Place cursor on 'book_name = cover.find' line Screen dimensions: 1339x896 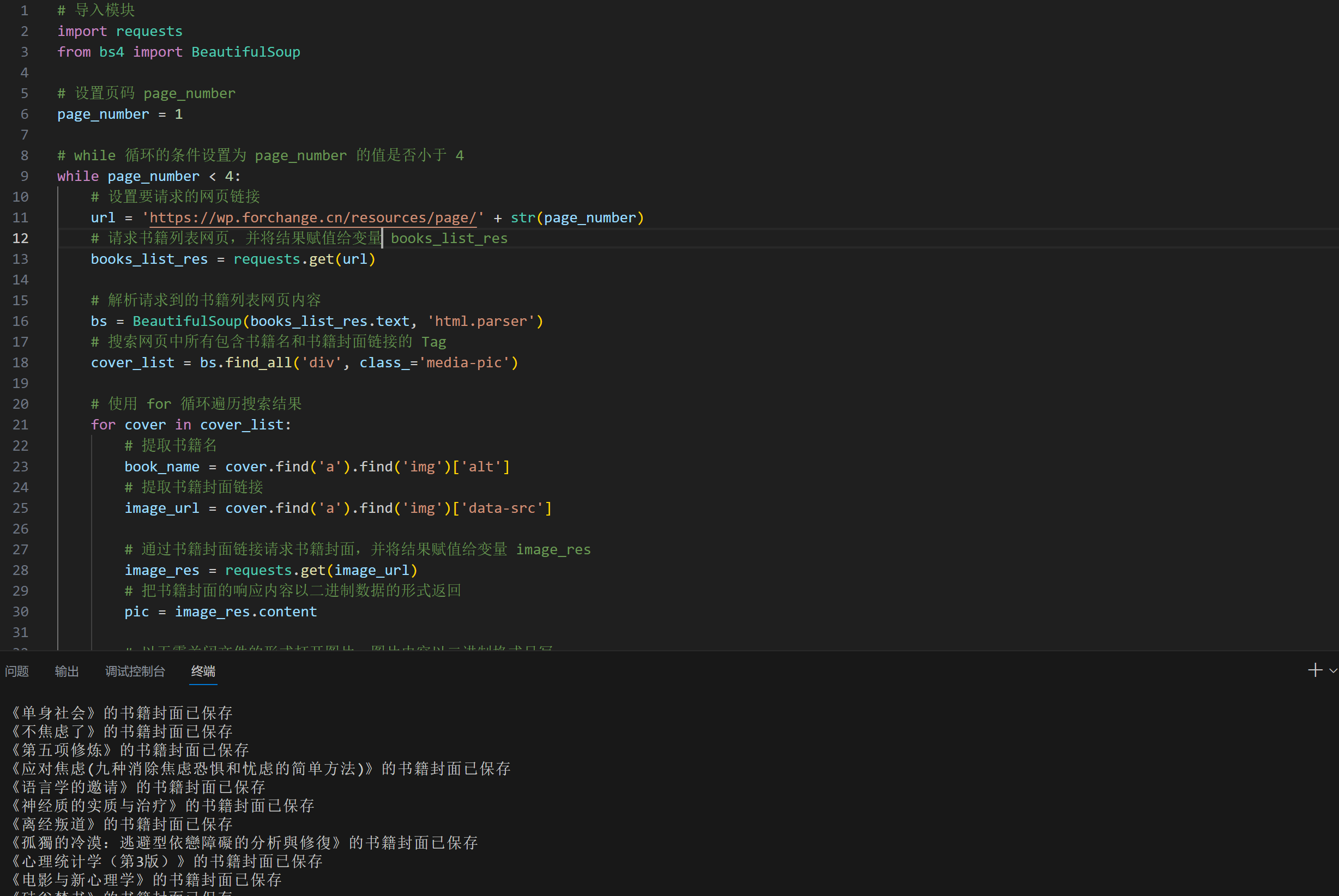[317, 467]
